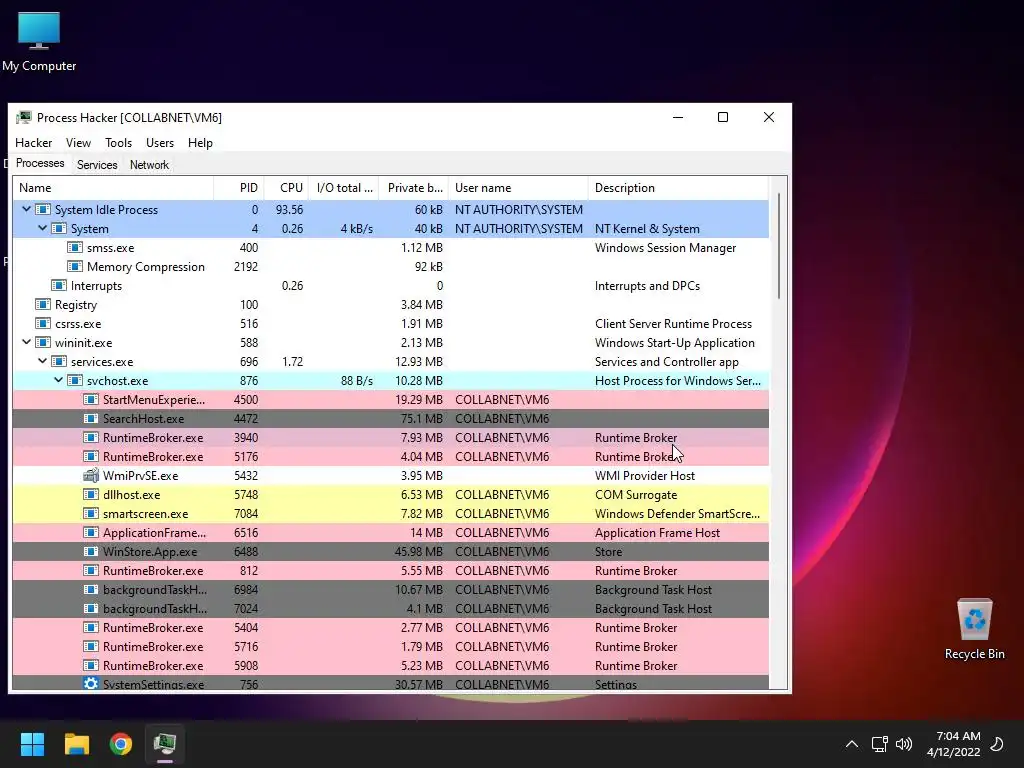Select the backgroundTaskH... row with PID 6984
Screen dimensions: 1024x768
pyautogui.click(x=391, y=589)
